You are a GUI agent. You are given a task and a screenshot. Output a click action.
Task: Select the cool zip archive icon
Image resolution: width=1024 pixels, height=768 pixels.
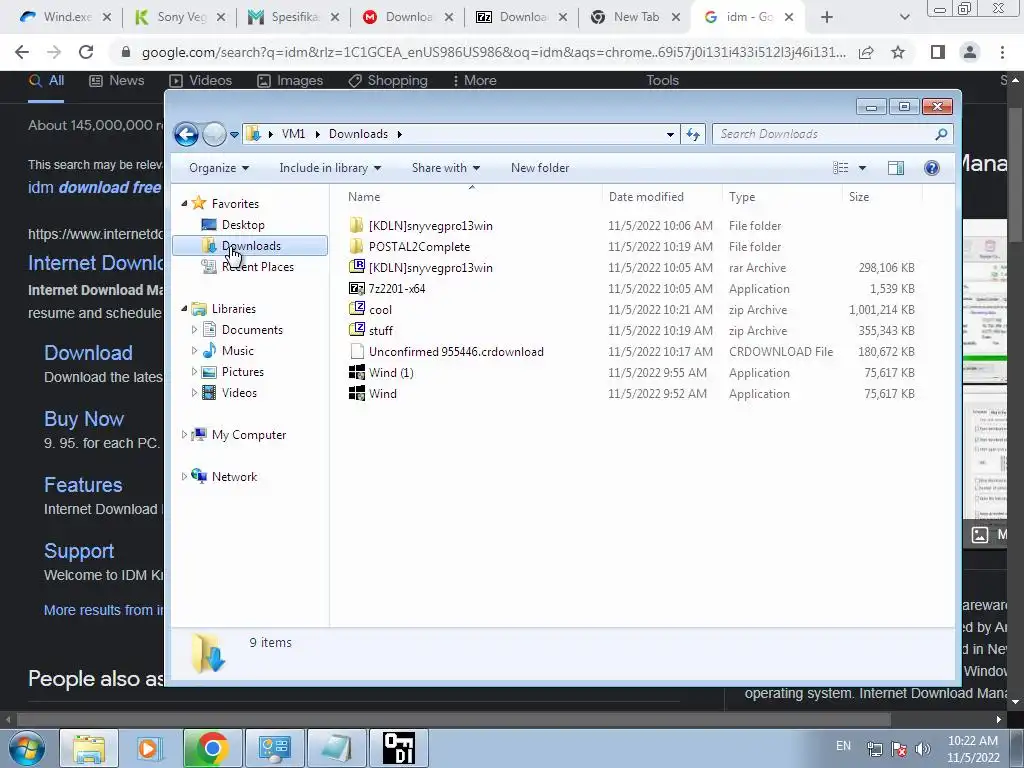pos(357,309)
